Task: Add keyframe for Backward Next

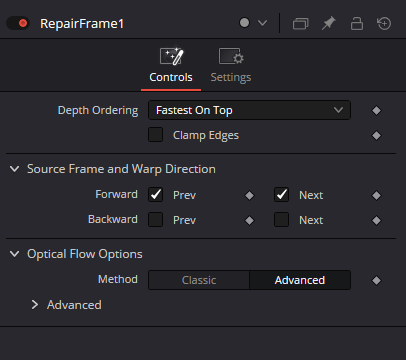Action: (376, 220)
